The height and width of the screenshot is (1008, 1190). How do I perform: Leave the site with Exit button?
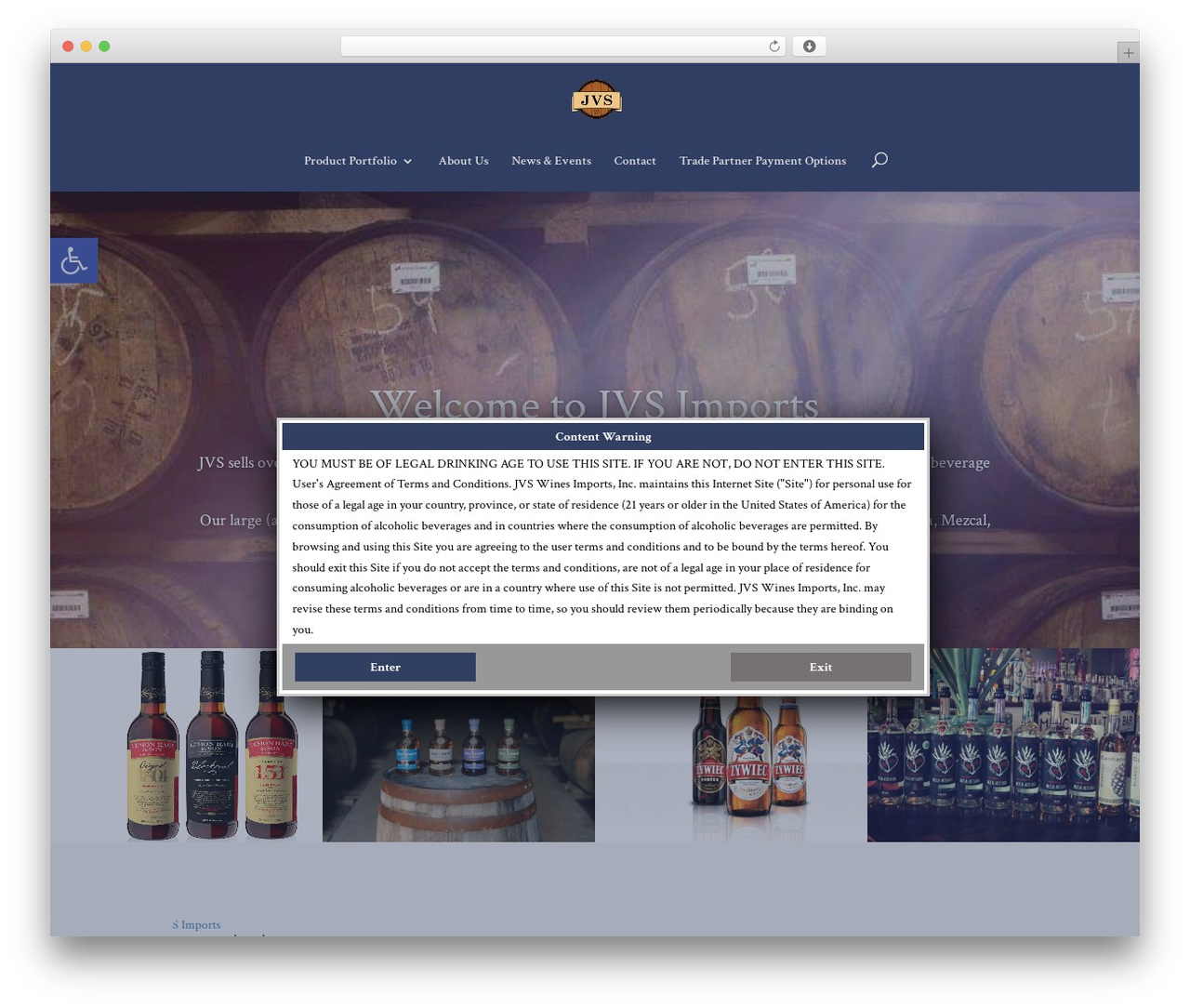821,667
